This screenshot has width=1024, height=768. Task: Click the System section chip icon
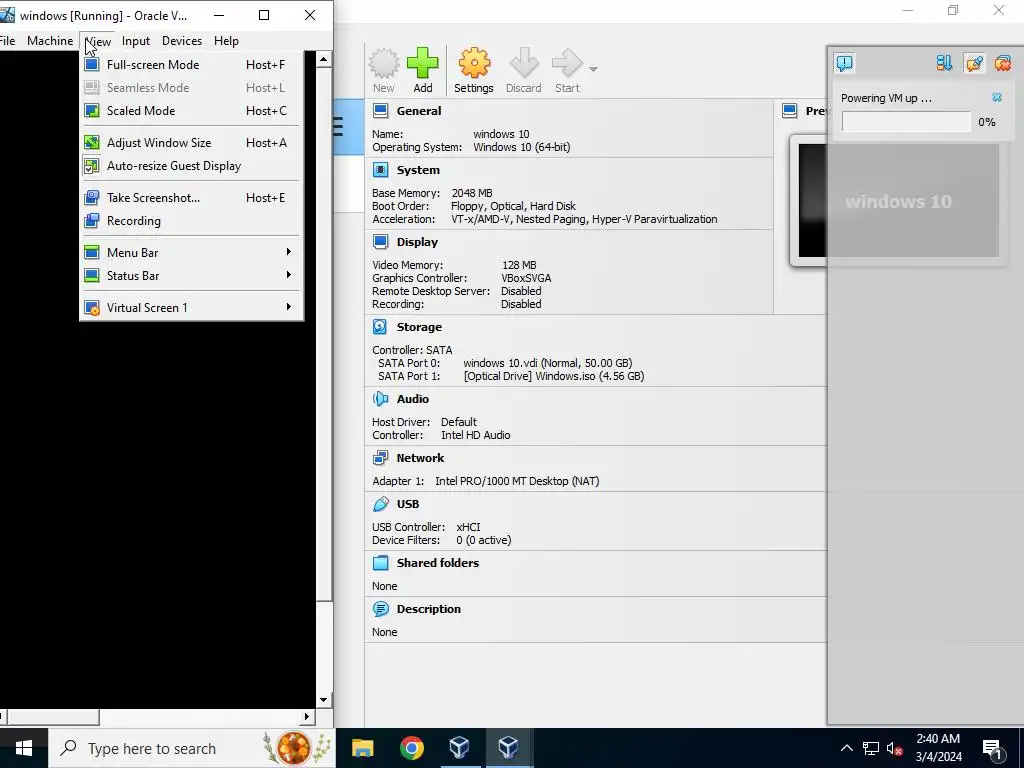tap(381, 170)
